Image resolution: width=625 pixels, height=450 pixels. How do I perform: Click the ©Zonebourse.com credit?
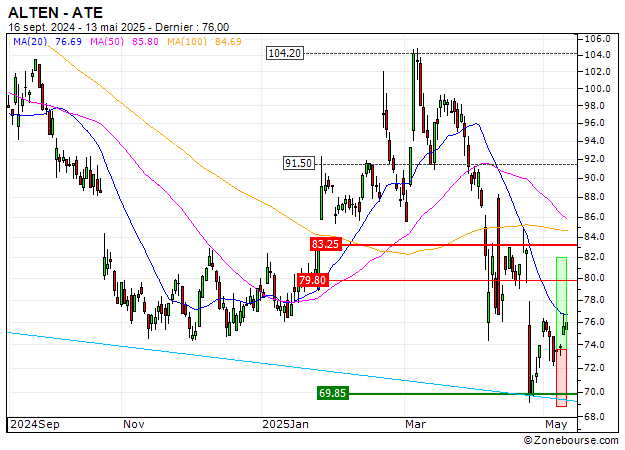pos(571,440)
